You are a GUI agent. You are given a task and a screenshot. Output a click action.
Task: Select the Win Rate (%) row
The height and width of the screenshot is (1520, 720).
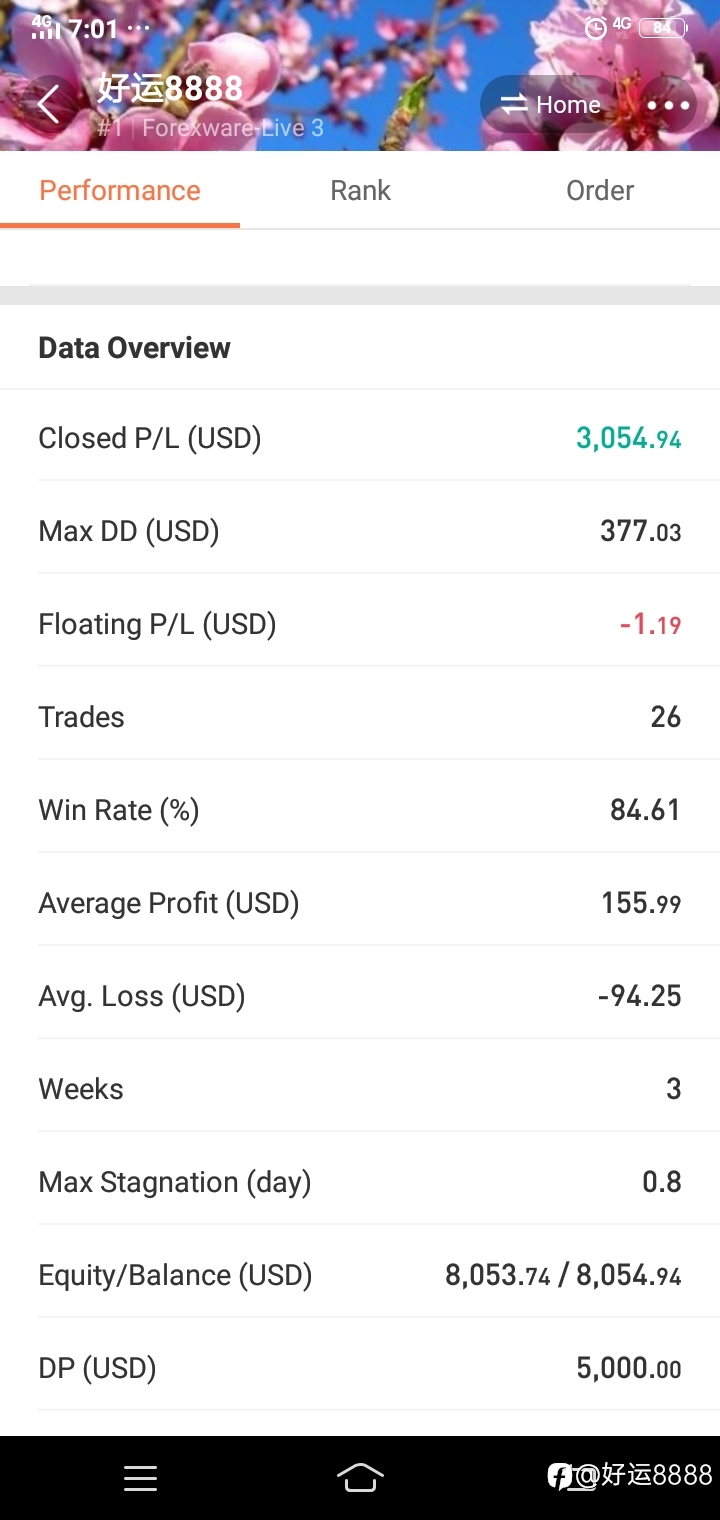click(360, 810)
